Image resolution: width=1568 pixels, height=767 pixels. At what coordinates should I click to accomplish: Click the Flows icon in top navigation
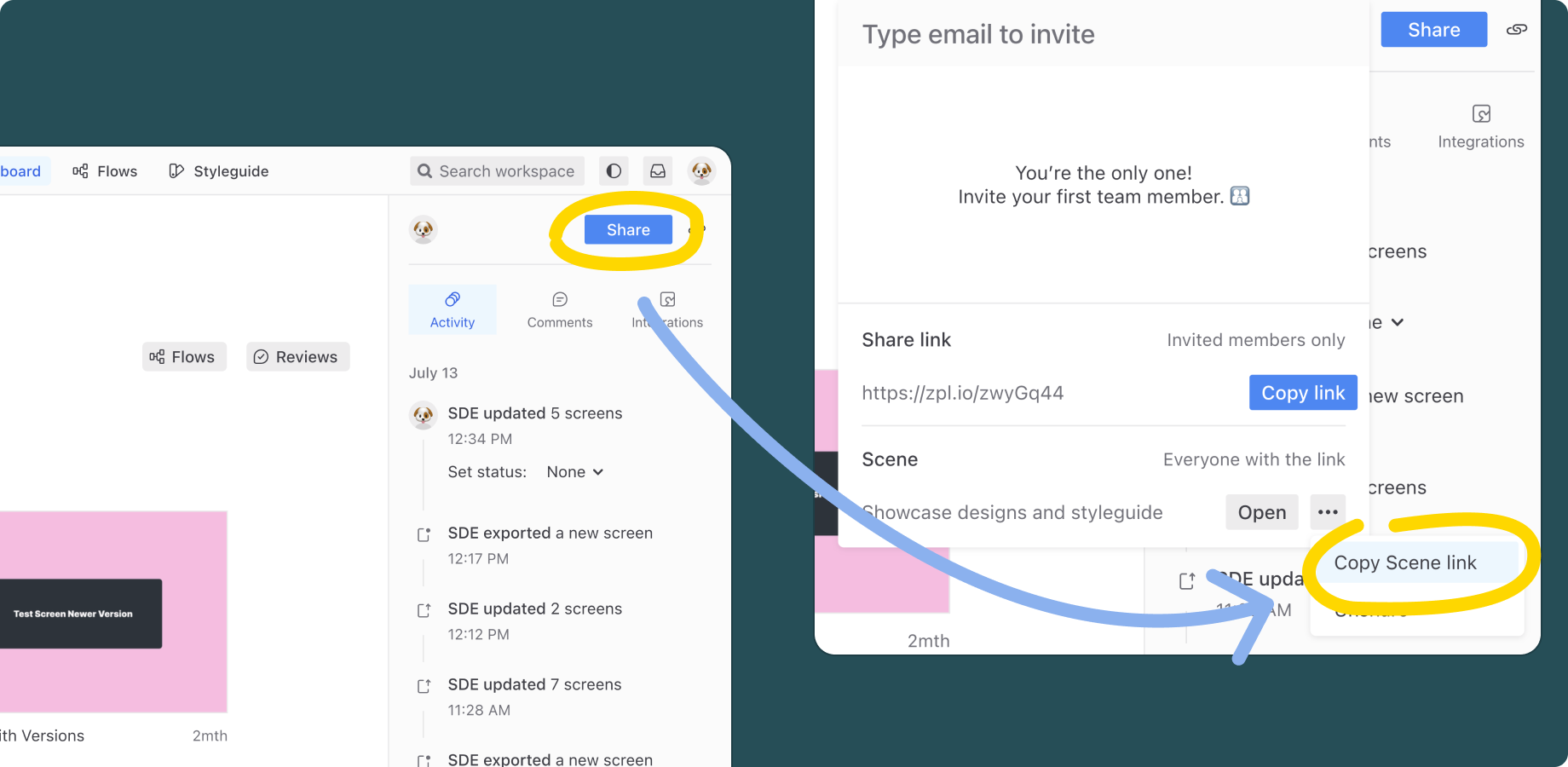point(80,171)
